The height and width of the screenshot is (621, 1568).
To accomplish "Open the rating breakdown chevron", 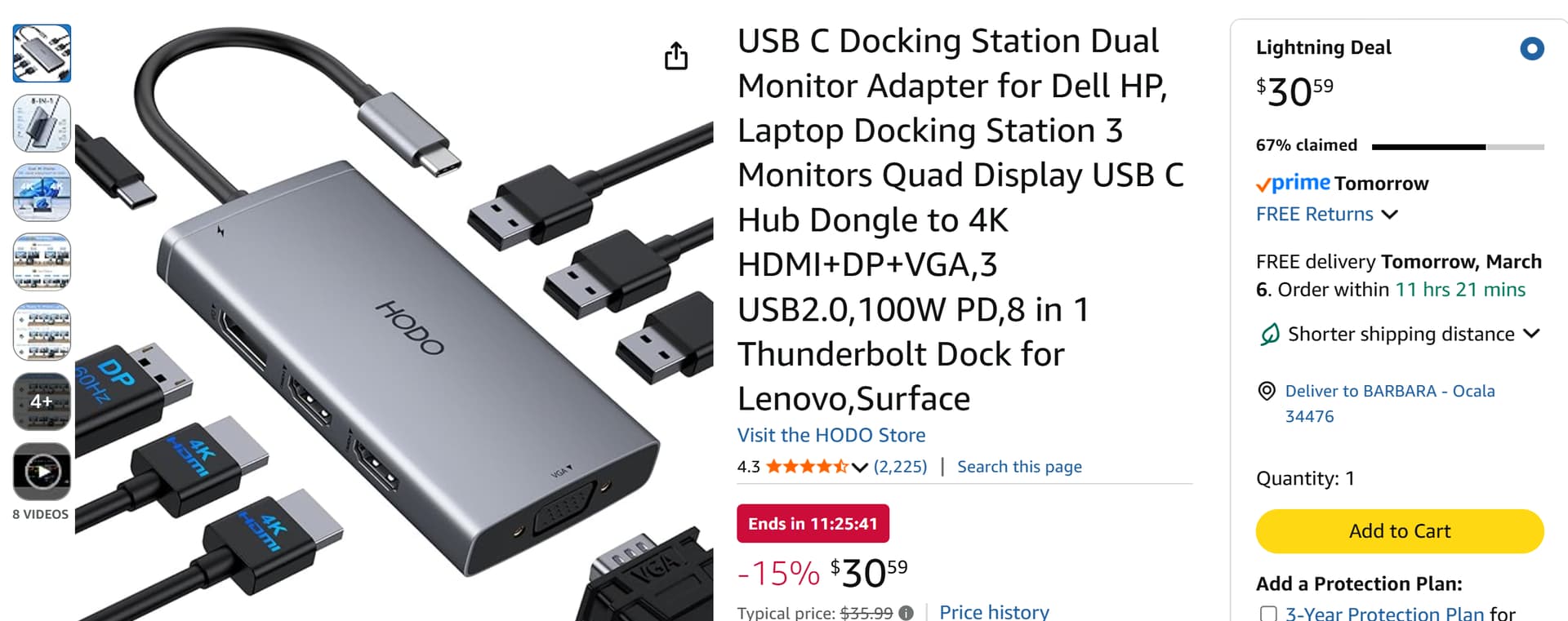I will [859, 468].
